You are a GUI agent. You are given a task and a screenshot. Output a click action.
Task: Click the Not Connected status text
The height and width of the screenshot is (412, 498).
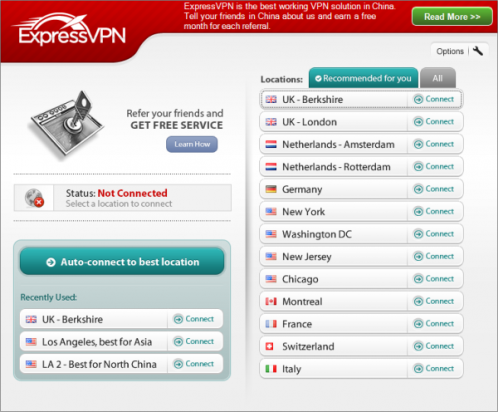click(132, 193)
